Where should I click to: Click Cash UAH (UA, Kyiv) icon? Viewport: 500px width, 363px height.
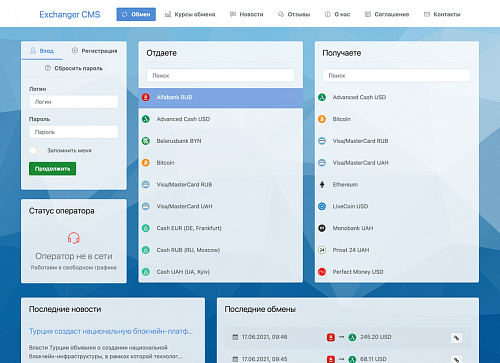pyautogui.click(x=146, y=272)
